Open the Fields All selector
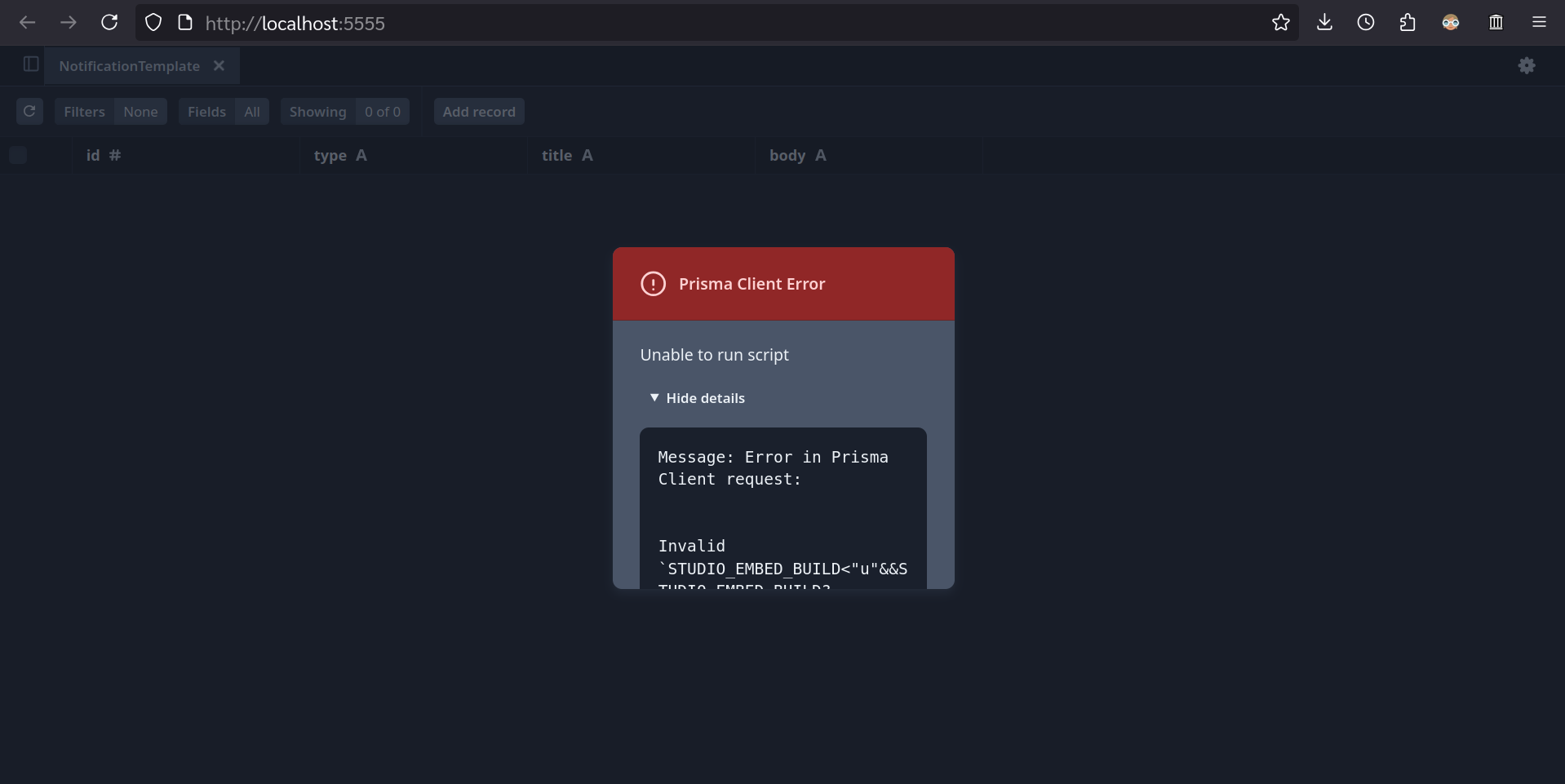This screenshot has height=784, width=1565. (x=224, y=111)
